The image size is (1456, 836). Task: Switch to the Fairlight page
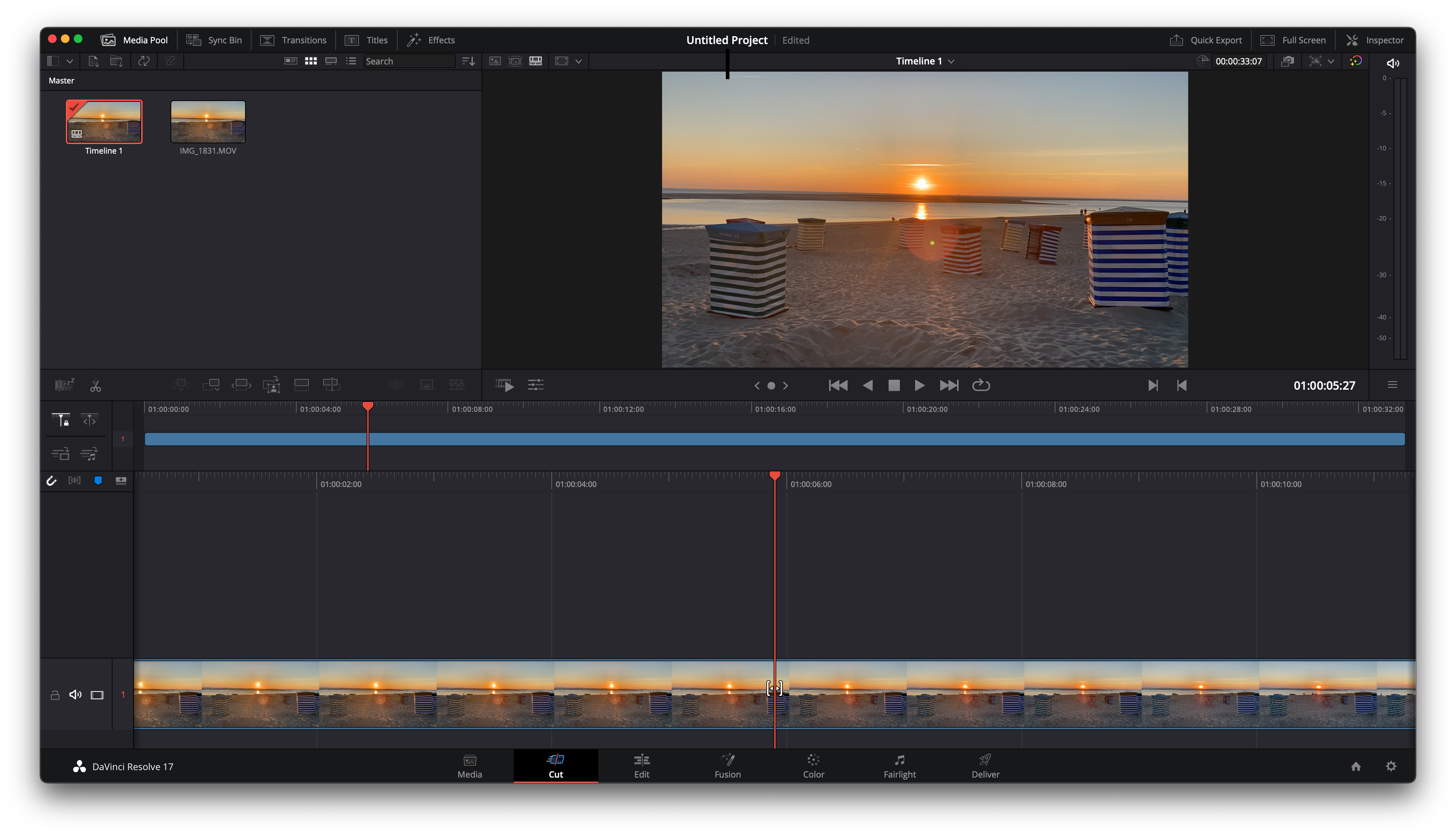point(899,766)
